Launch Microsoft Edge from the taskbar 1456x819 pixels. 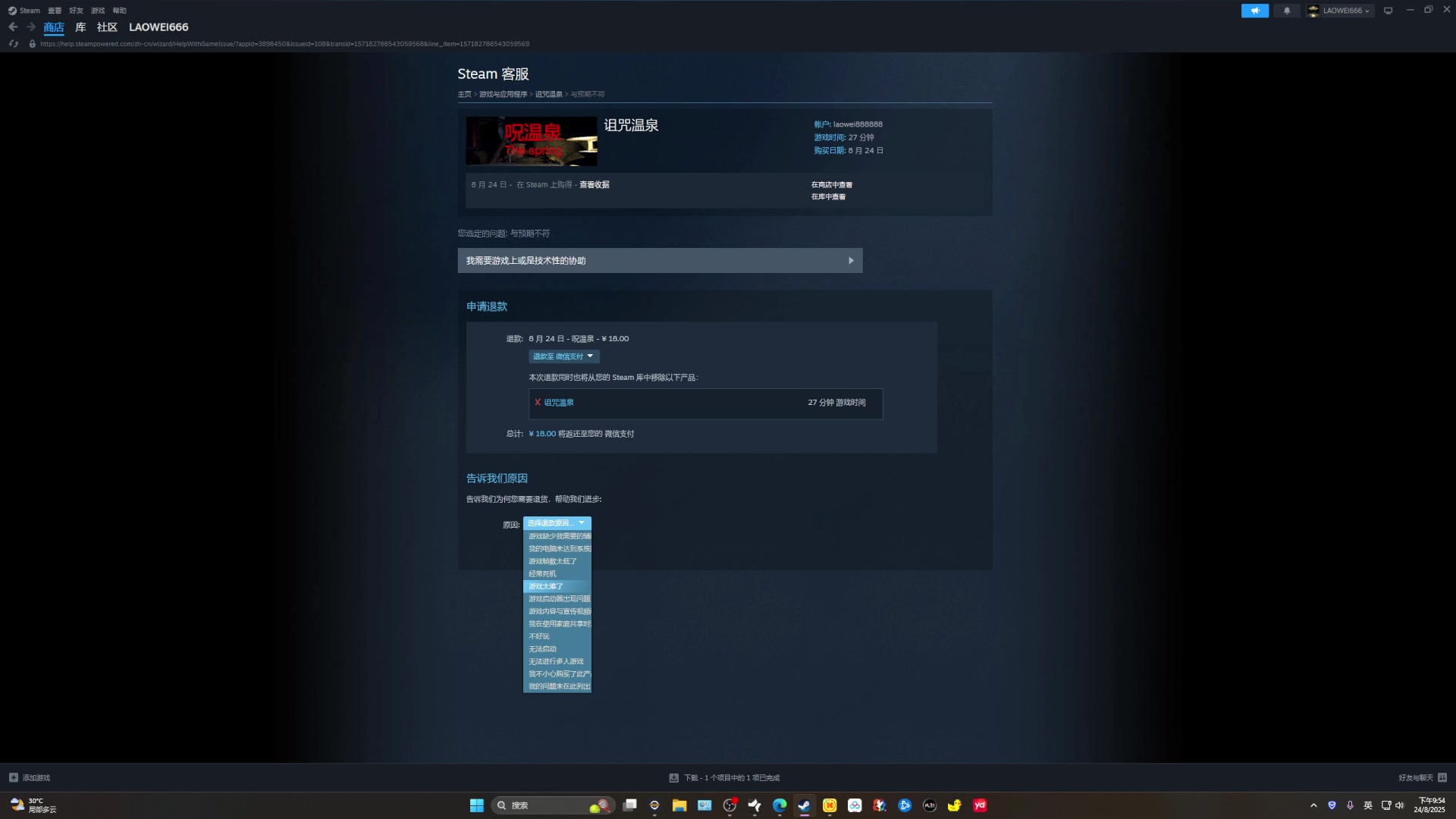point(780,805)
